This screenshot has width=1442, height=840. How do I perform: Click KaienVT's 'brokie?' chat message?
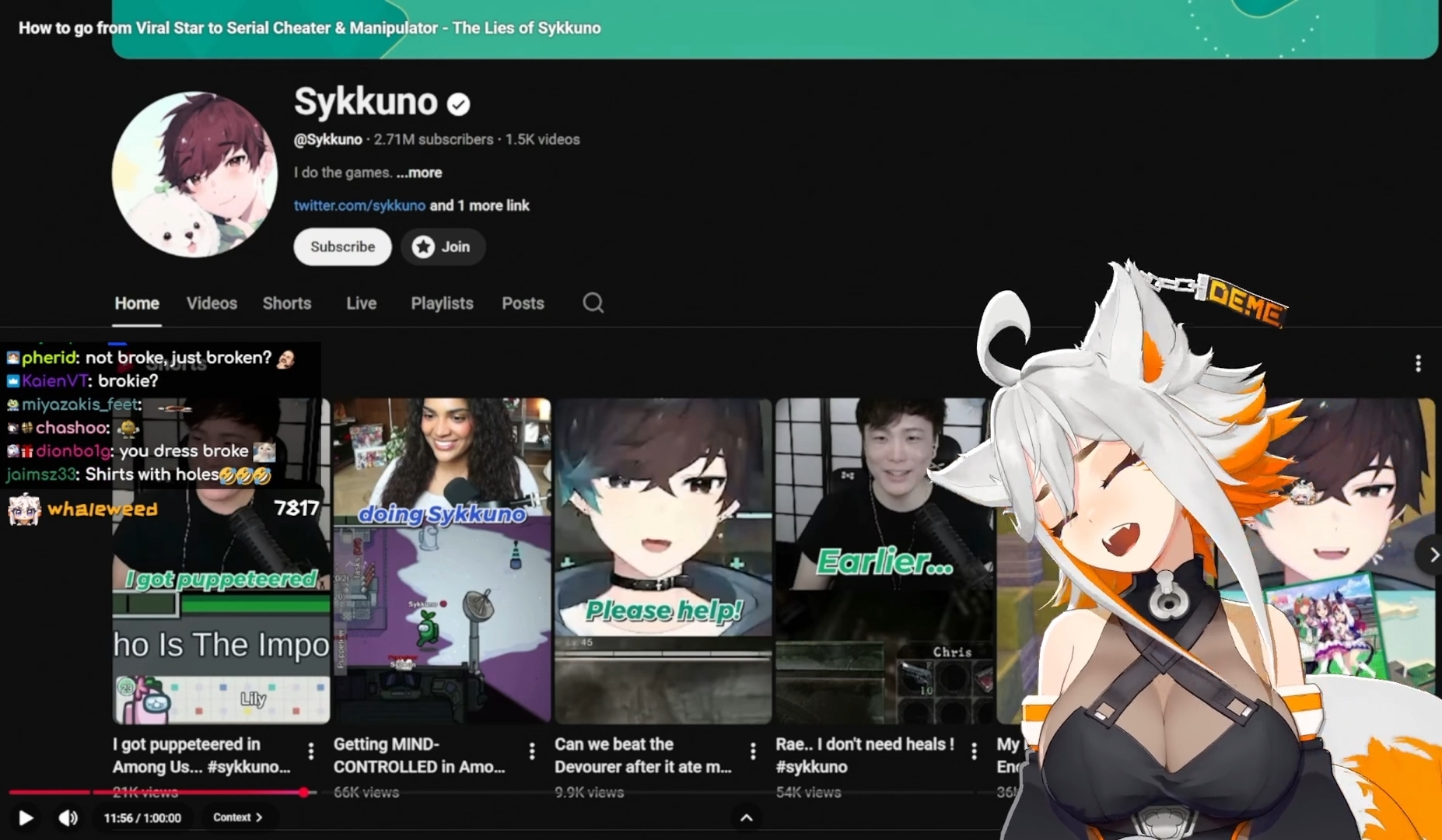click(x=82, y=381)
